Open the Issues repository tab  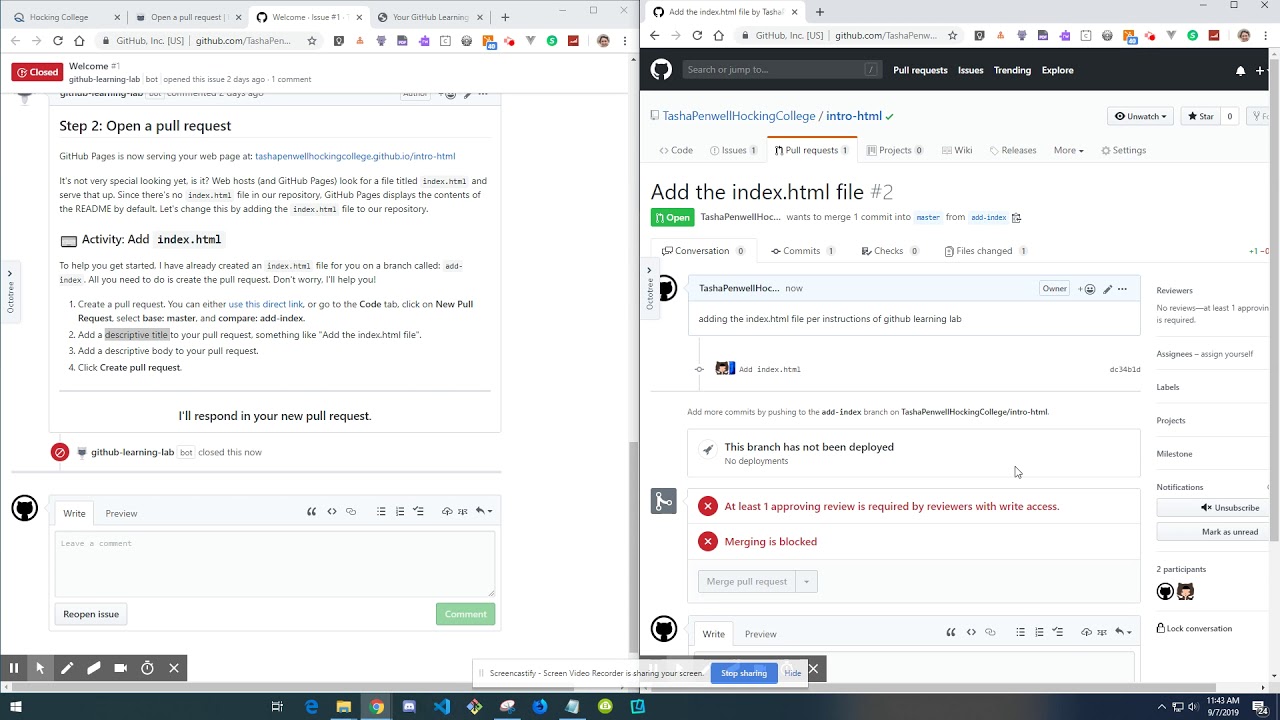click(733, 150)
